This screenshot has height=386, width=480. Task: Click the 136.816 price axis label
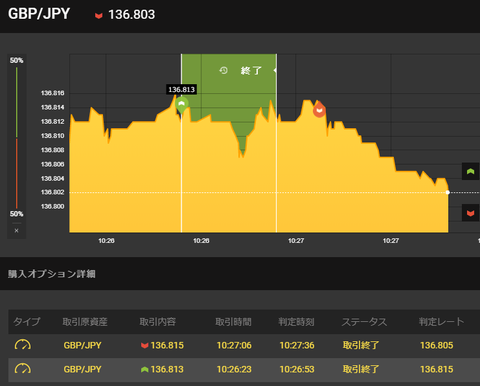click(52, 93)
